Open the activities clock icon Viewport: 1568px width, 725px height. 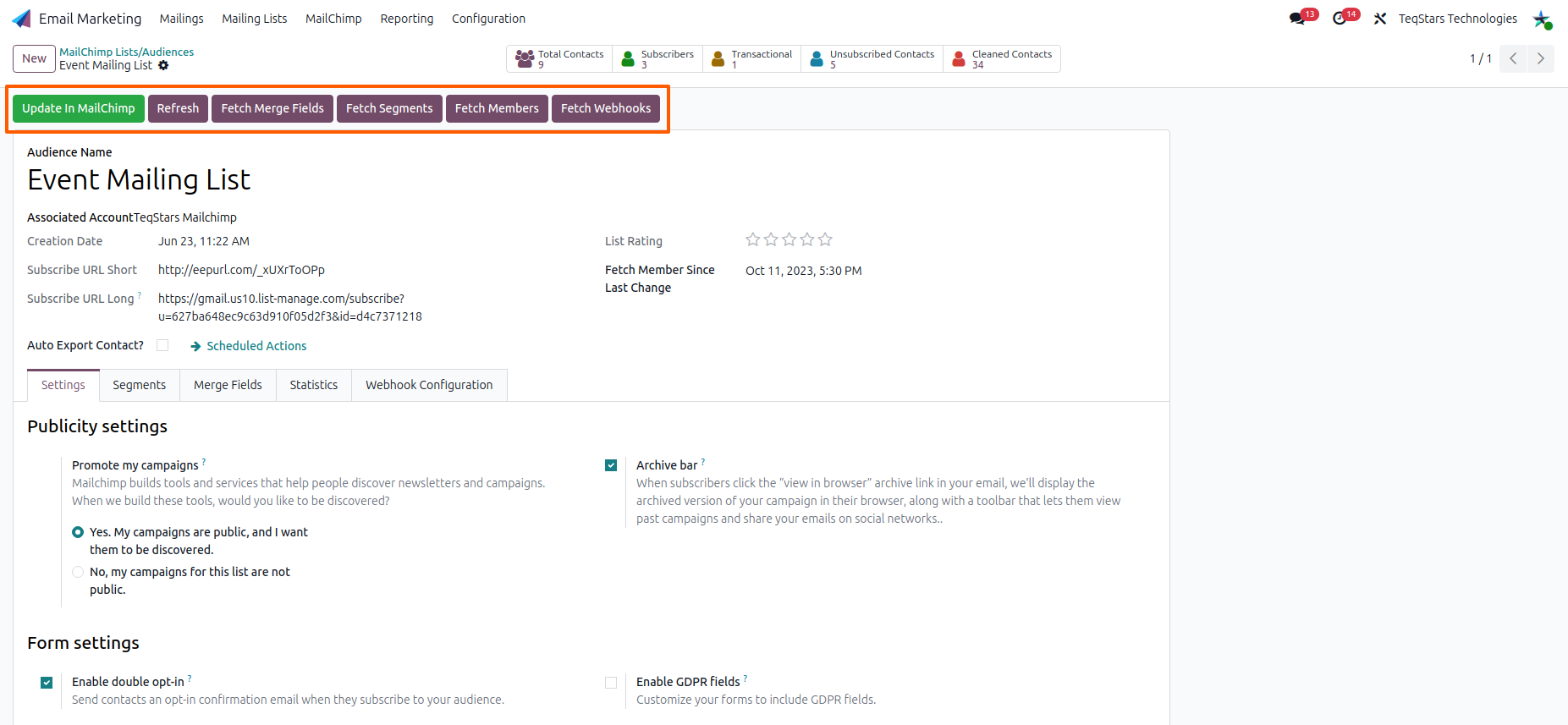click(1340, 19)
